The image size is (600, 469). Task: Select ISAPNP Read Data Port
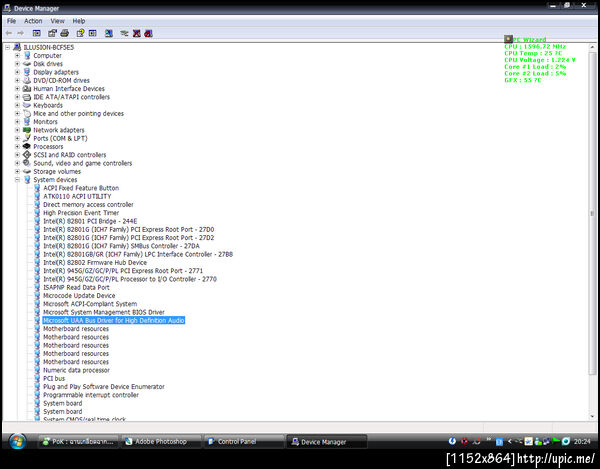(76, 287)
